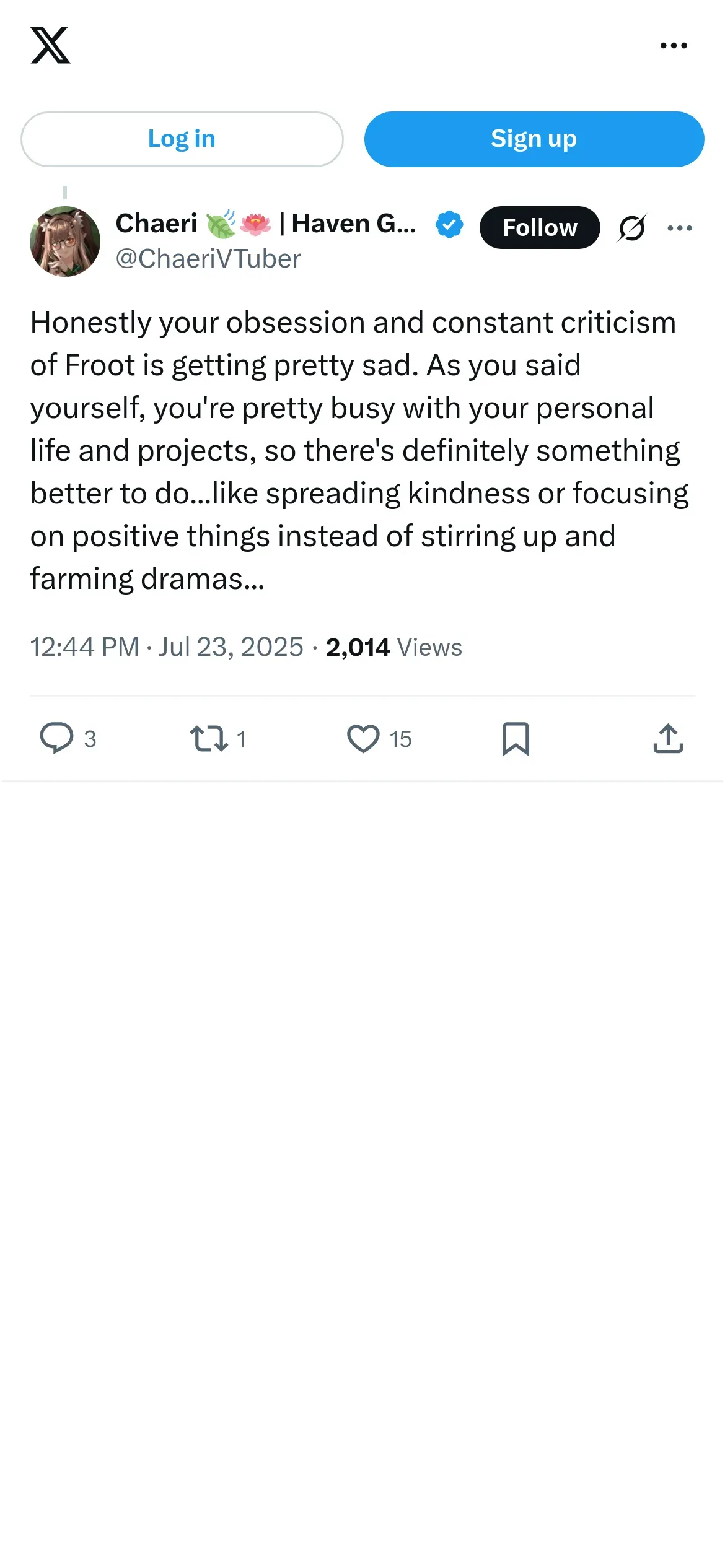Viewport: 725px width, 1568px height.
Task: Open the top-right more options menu
Action: [x=674, y=45]
